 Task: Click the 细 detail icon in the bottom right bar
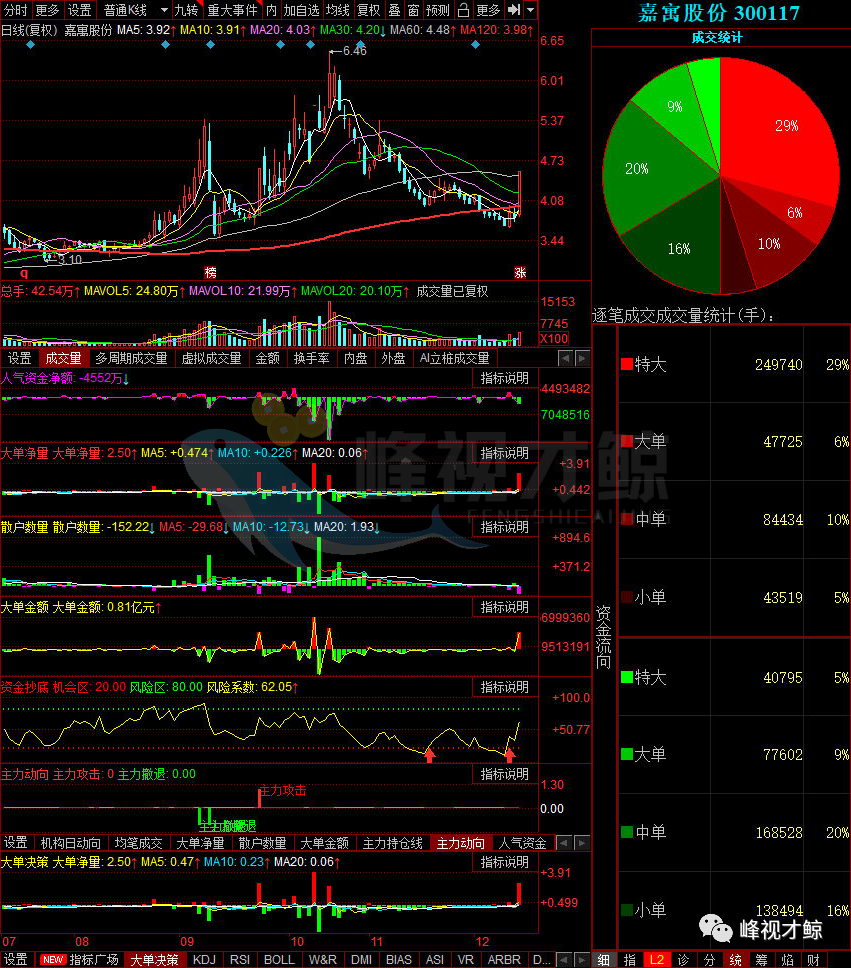tap(603, 959)
